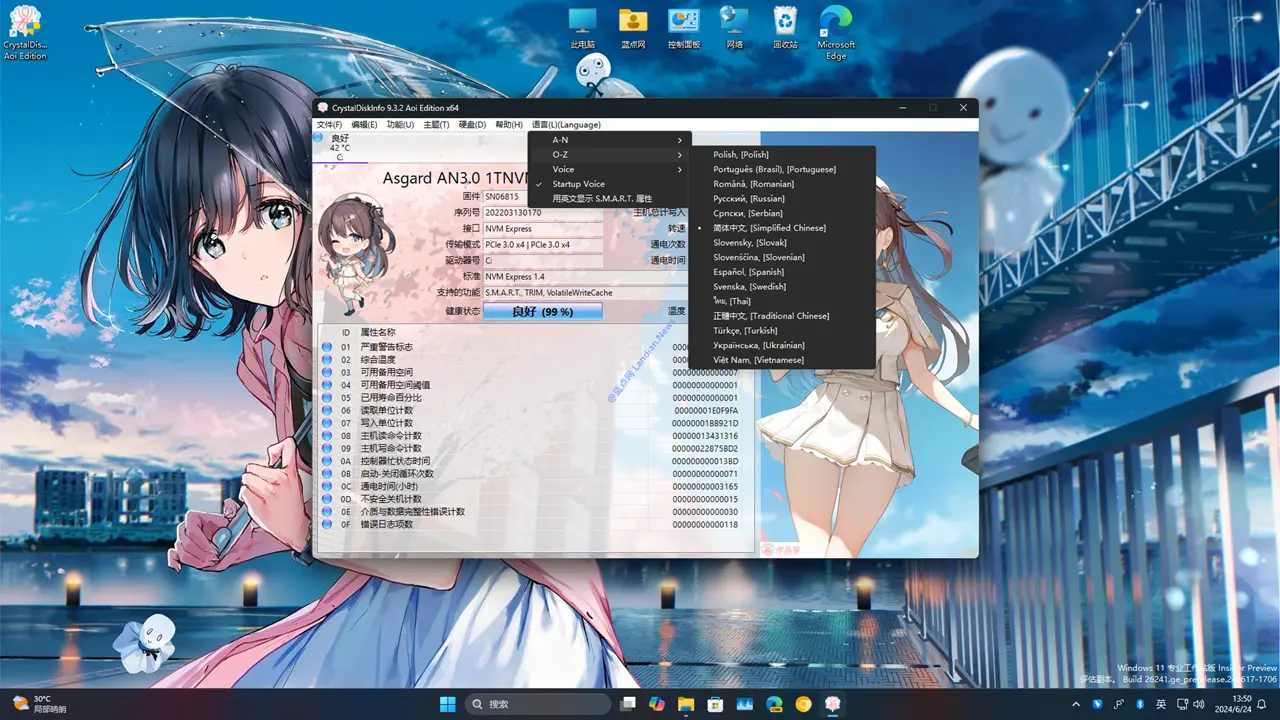The image size is (1280, 720).
Task: Select Русский [Russian] language
Action: coord(783,199)
